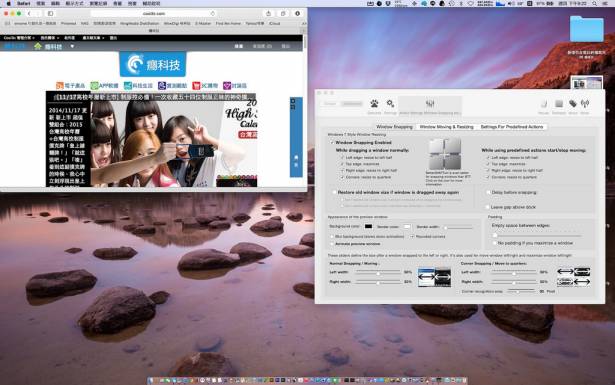This screenshot has width=615, height=385.
Task: Switch to Window Moving & Resizing tab
Action: click(x=446, y=127)
